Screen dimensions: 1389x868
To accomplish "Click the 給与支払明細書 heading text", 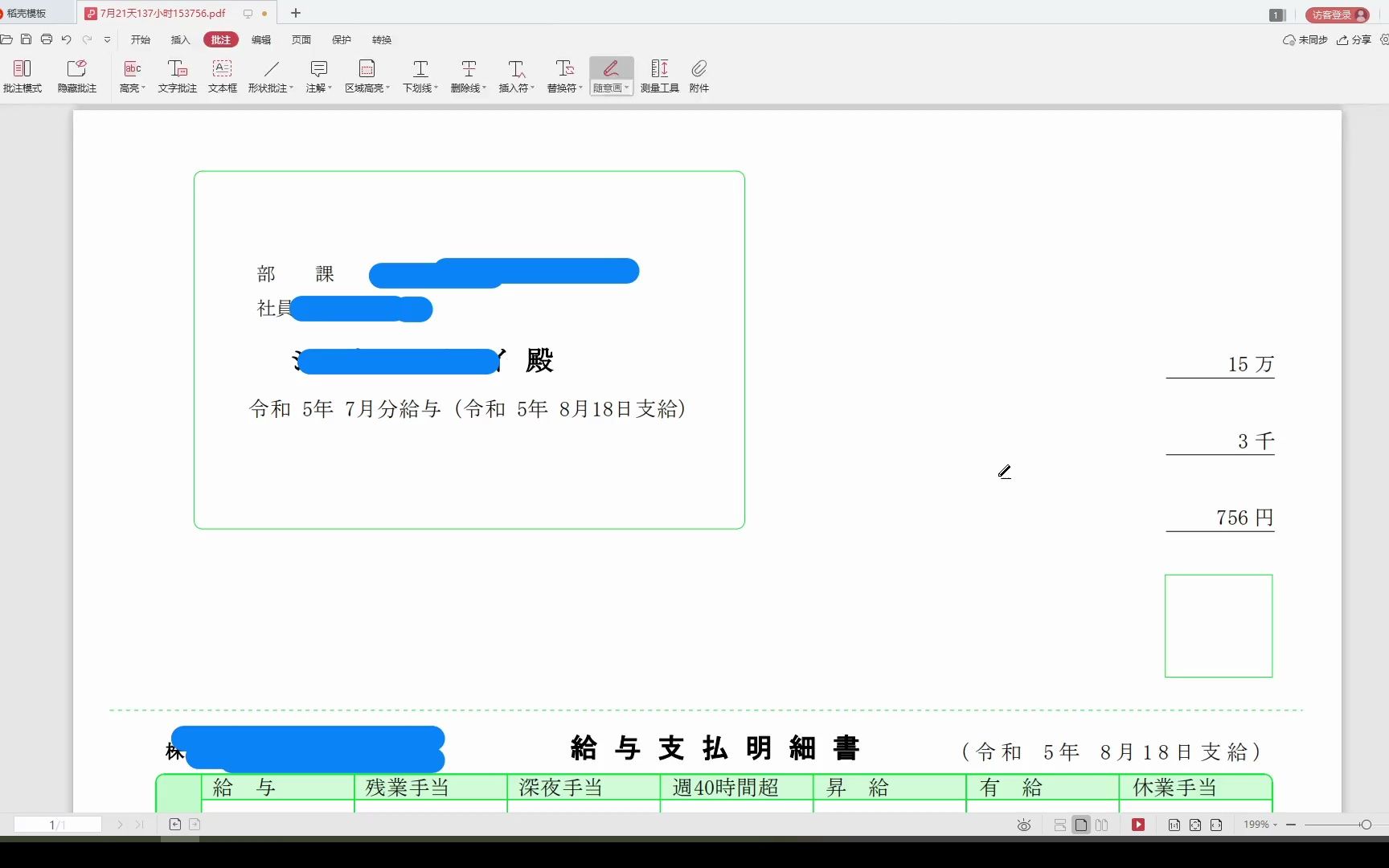I will tap(715, 749).
